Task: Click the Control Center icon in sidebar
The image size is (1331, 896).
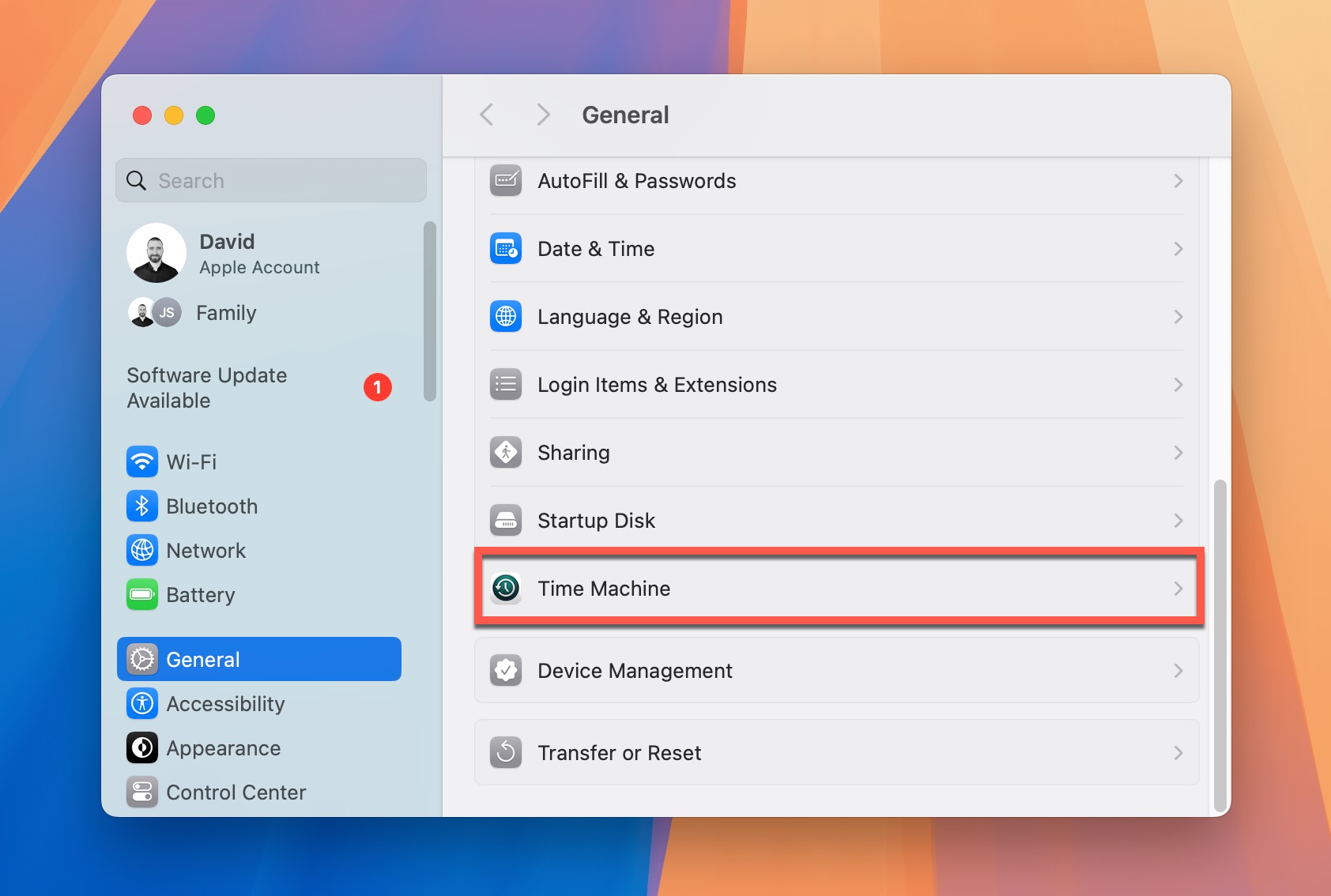Action: click(x=142, y=792)
